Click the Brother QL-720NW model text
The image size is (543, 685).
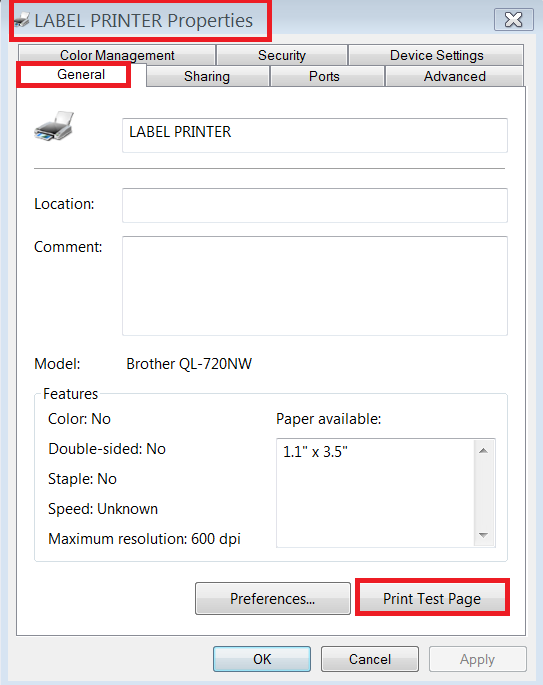pyautogui.click(x=189, y=363)
